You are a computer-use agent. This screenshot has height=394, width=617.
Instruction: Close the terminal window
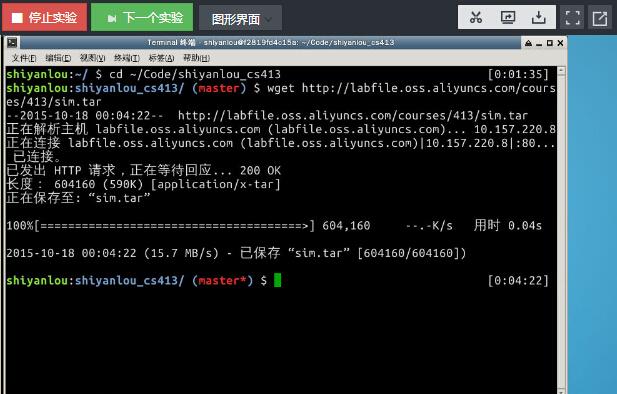pyautogui.click(x=560, y=43)
